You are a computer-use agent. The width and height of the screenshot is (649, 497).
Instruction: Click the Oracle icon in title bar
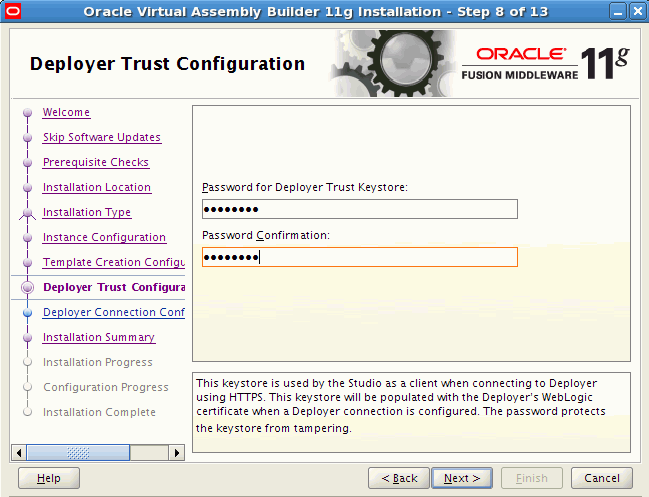[x=12, y=11]
